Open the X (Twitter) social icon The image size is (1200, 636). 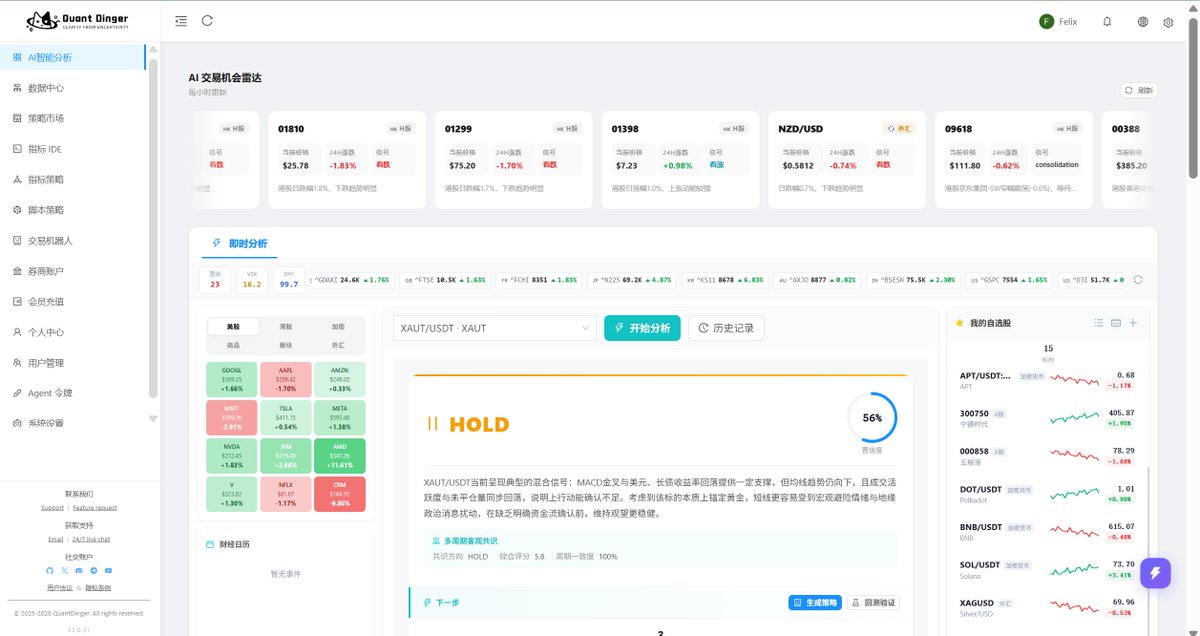click(65, 570)
